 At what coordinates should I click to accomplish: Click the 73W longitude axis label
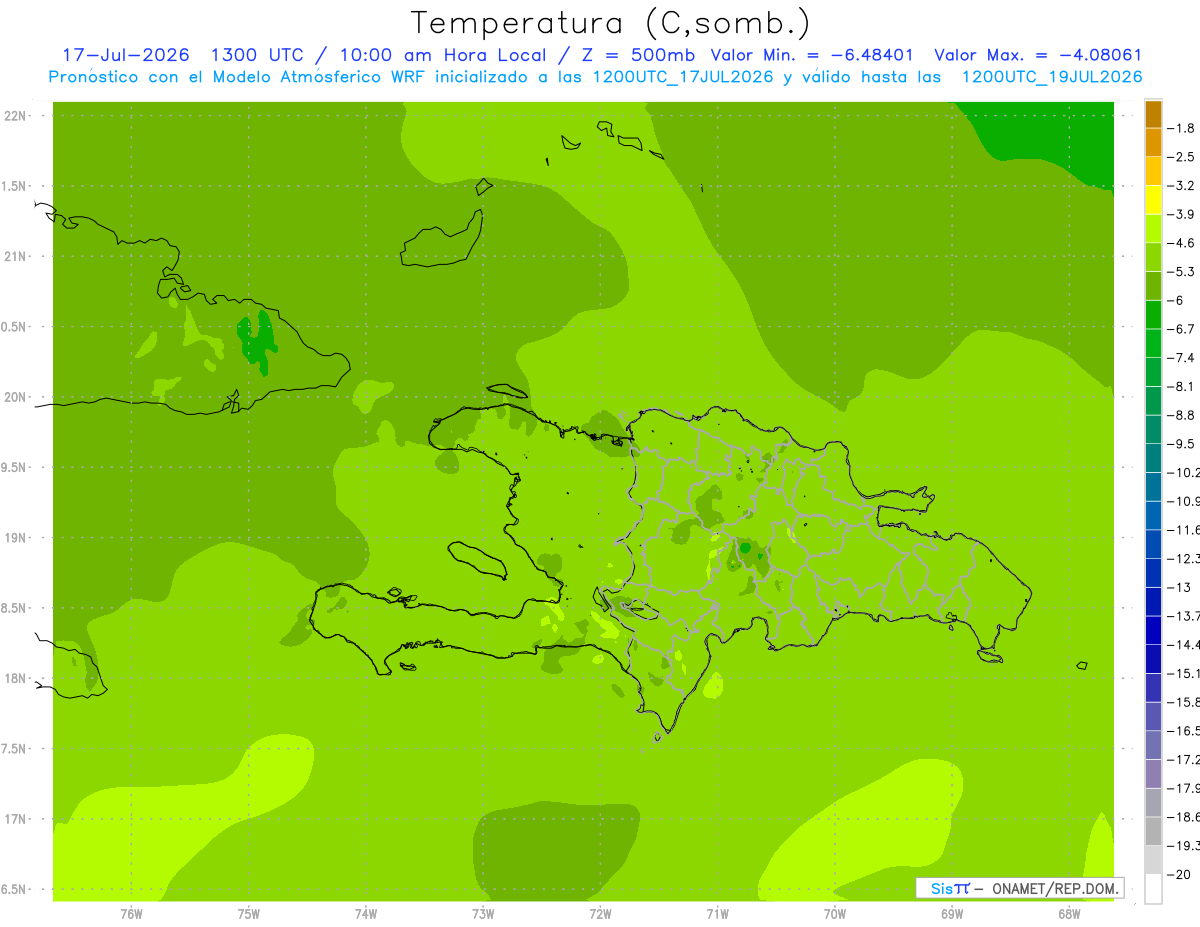(482, 914)
